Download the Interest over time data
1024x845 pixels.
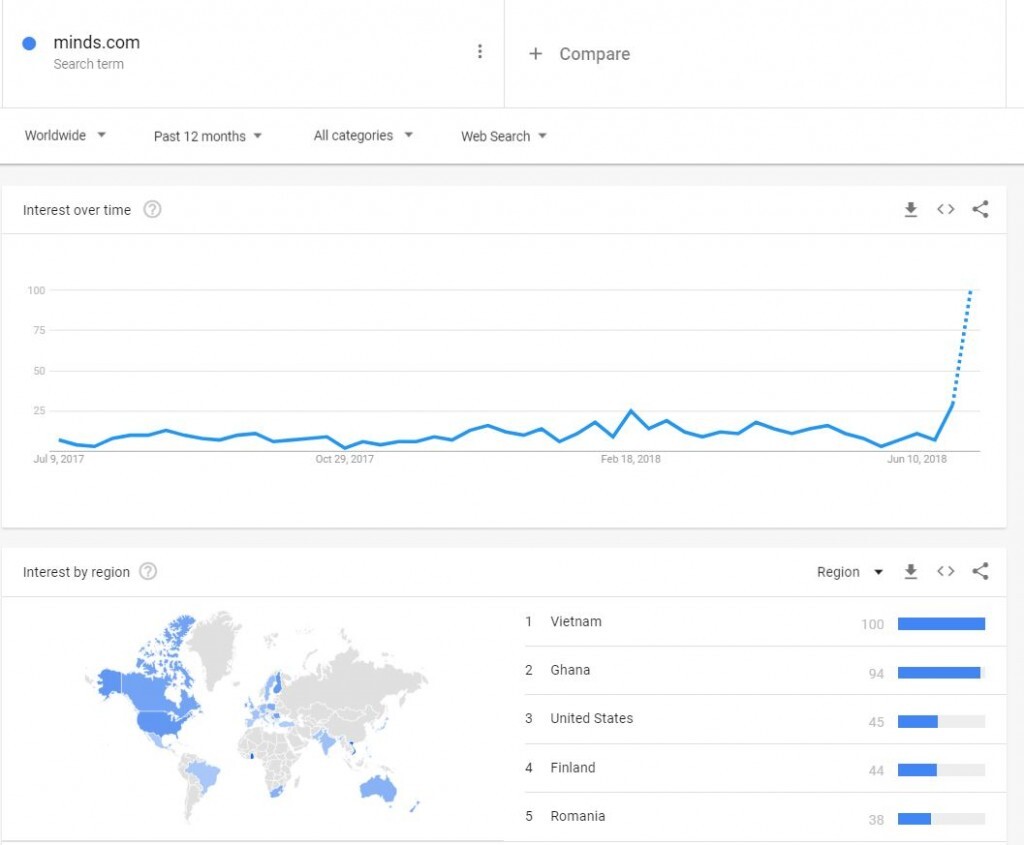pos(910,209)
